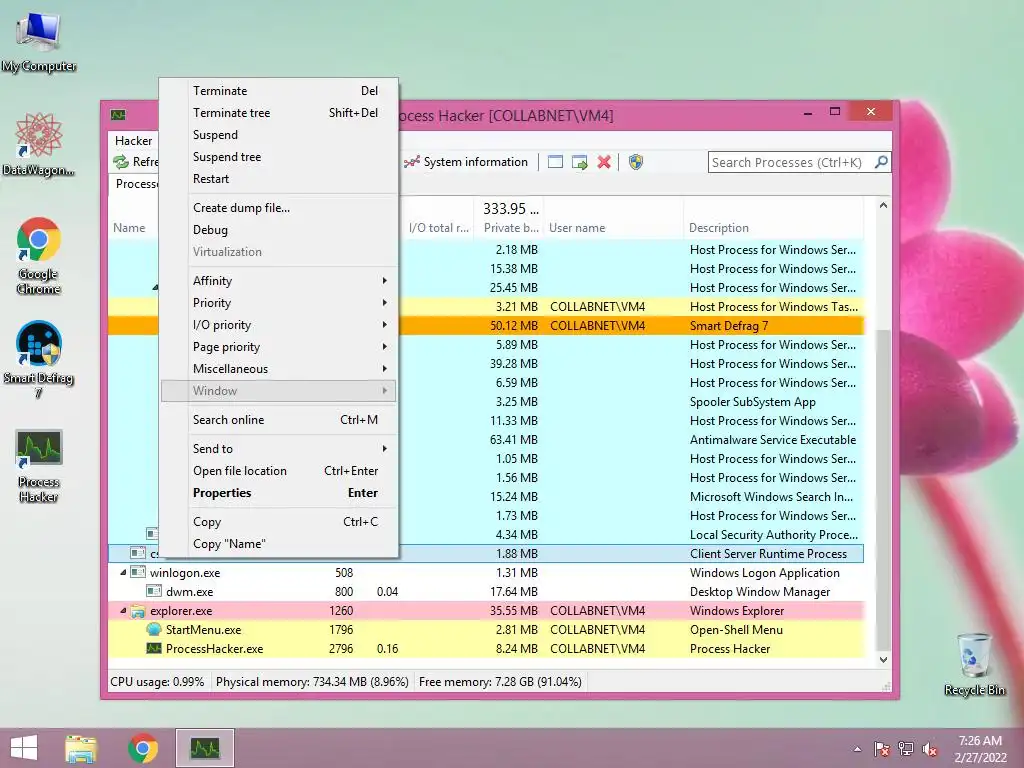Screen dimensions: 1024x768
Task: Click Process Hacker taskbar button
Action: coord(205,748)
